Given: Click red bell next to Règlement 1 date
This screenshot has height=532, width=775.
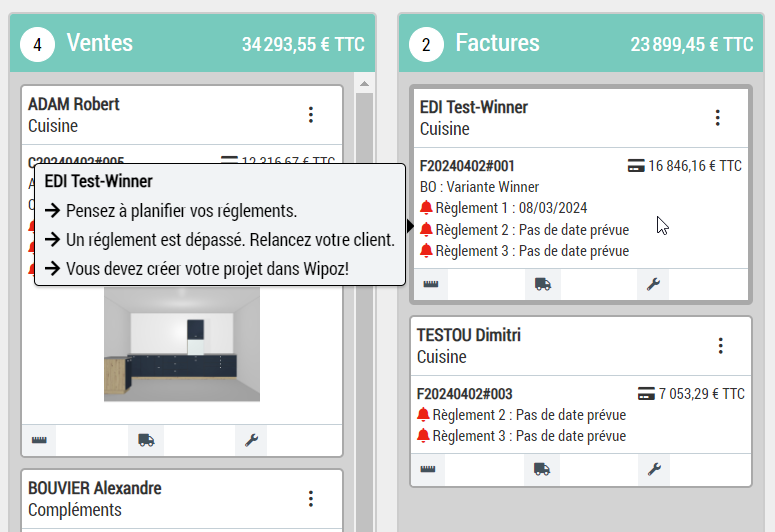Looking at the screenshot, I should tap(426, 208).
